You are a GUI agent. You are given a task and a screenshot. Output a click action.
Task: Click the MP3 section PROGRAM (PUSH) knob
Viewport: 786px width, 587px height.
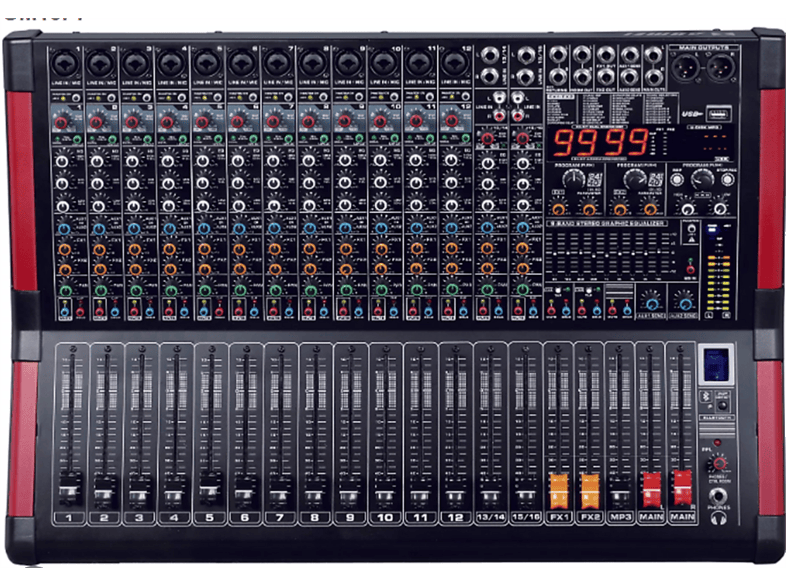coord(702,179)
